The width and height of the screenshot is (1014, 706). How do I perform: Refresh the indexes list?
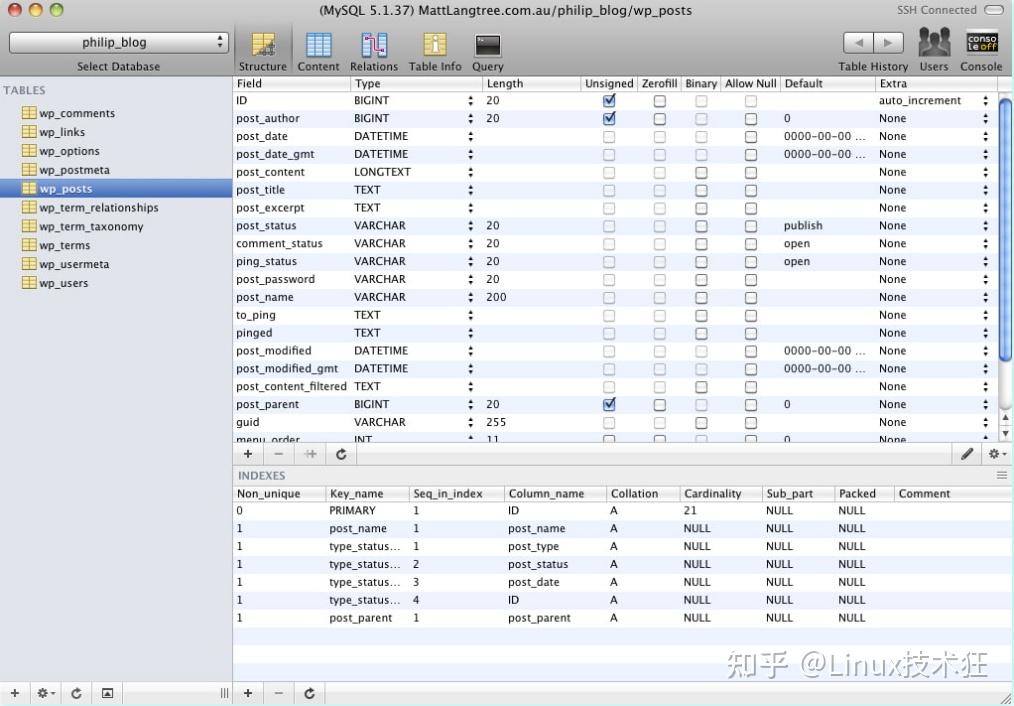click(310, 693)
